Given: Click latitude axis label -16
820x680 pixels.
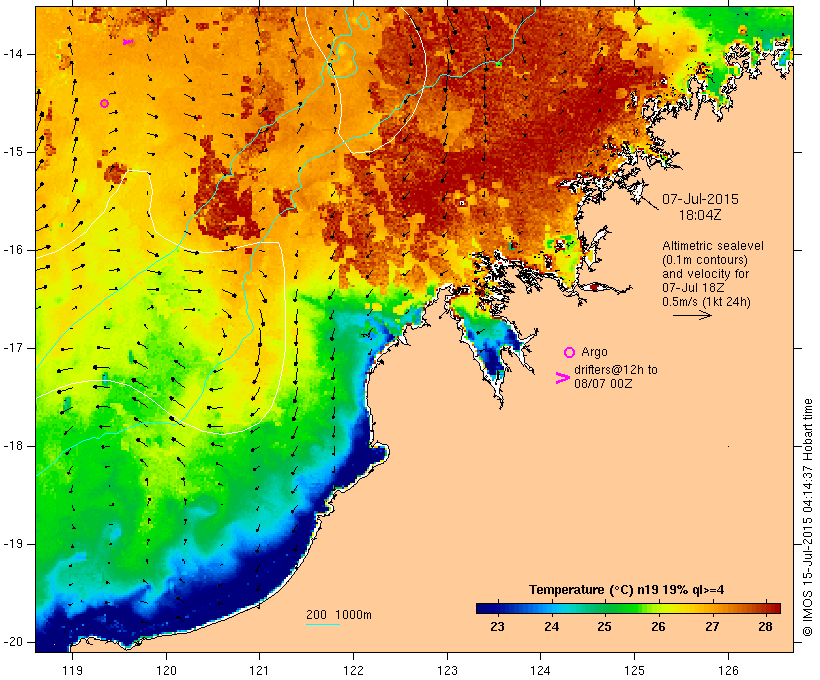Looking at the screenshot, I should click(13, 250).
